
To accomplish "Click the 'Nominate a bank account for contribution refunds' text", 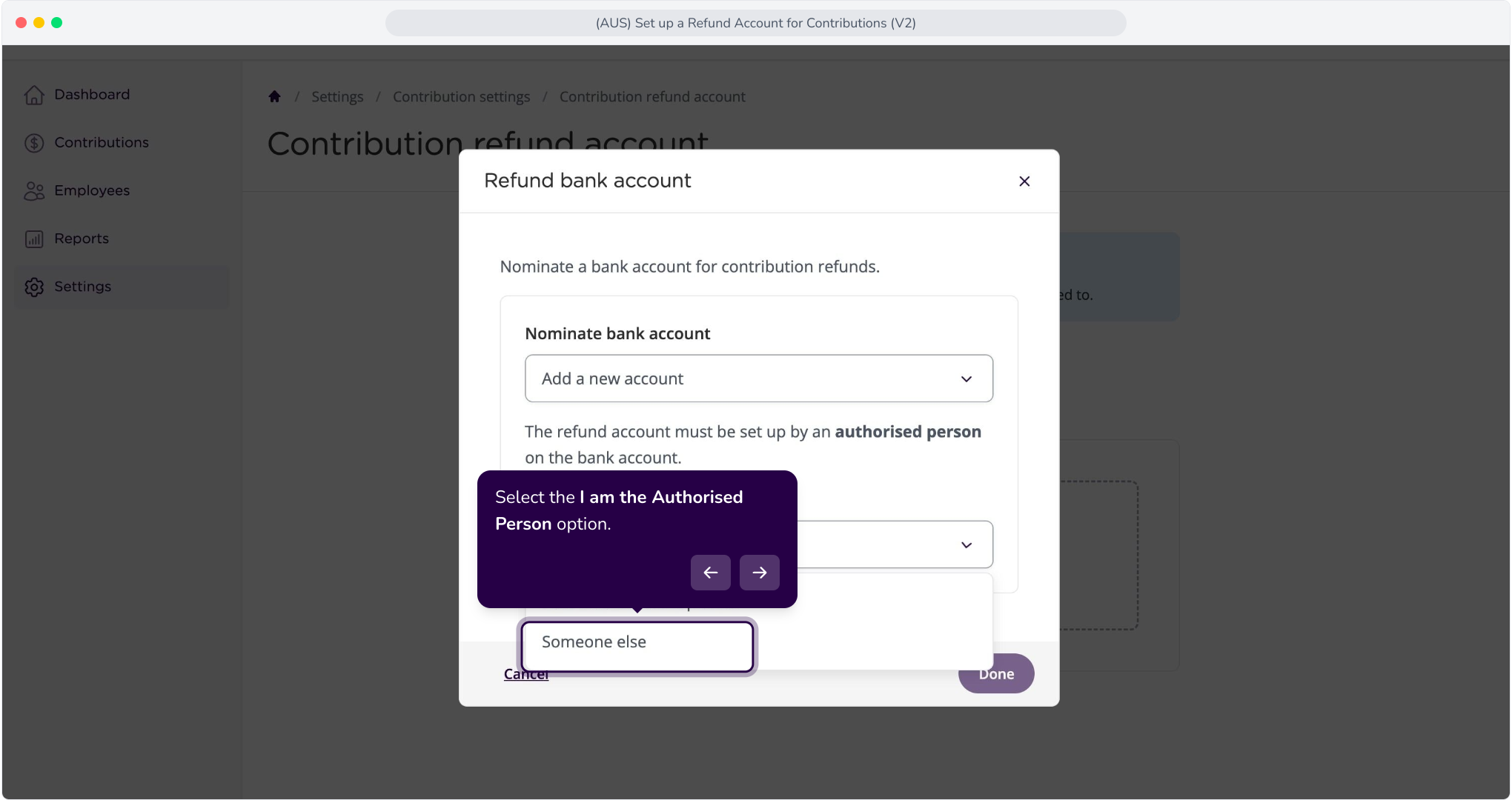I will 690,267.
